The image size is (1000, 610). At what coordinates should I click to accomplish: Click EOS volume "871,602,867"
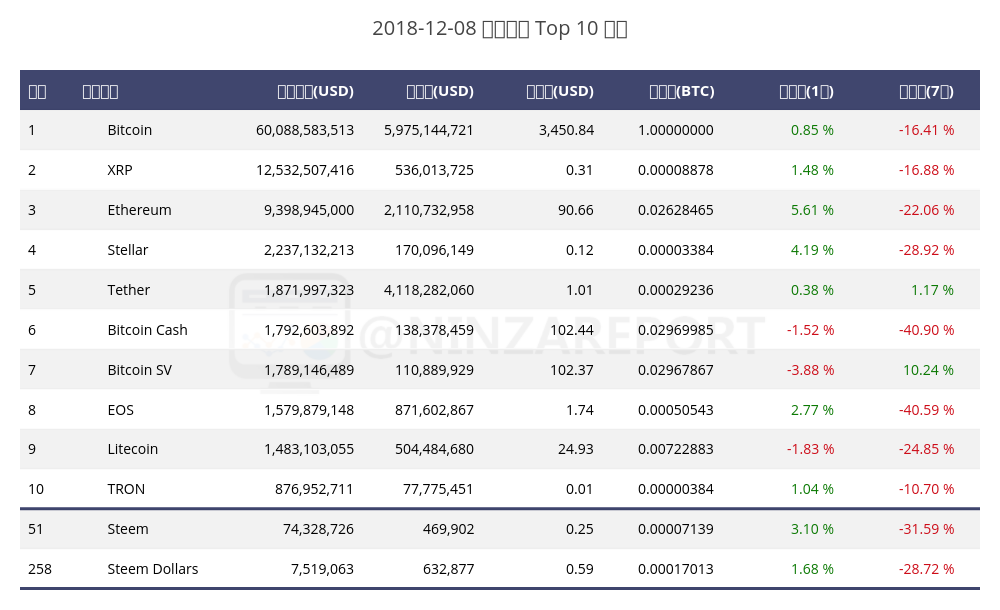click(434, 410)
